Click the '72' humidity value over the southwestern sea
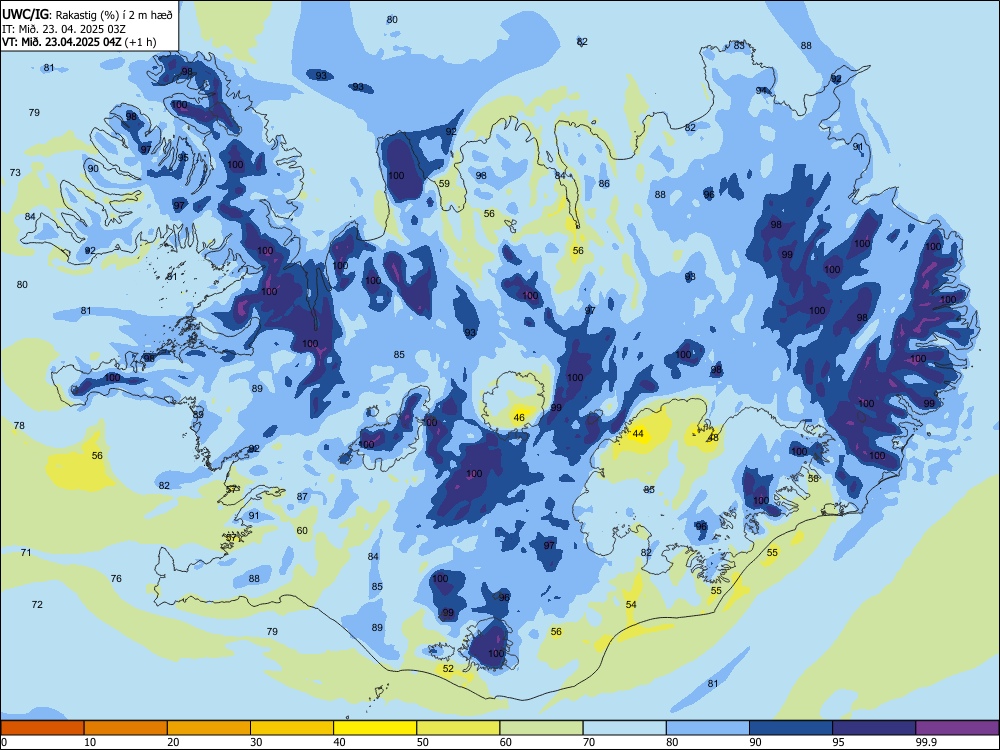 click(37, 605)
